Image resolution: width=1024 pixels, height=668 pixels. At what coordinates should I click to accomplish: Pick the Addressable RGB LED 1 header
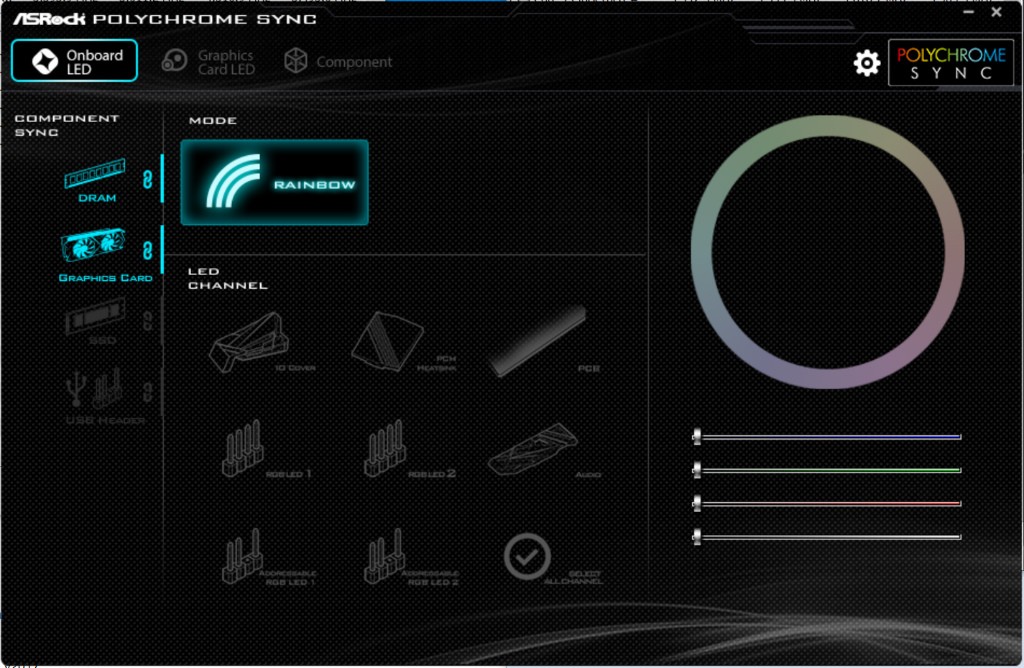(x=241, y=556)
